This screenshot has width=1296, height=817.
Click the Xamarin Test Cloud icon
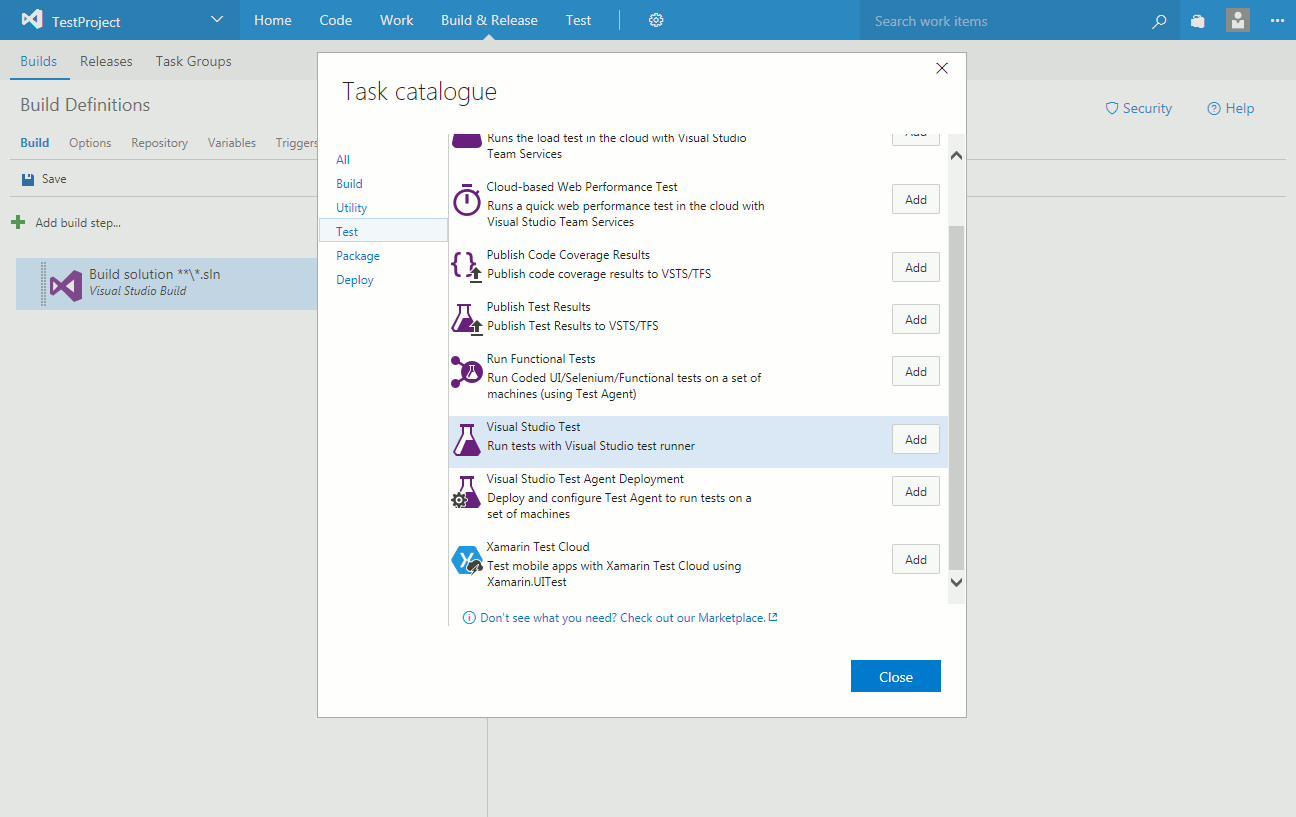(466, 561)
